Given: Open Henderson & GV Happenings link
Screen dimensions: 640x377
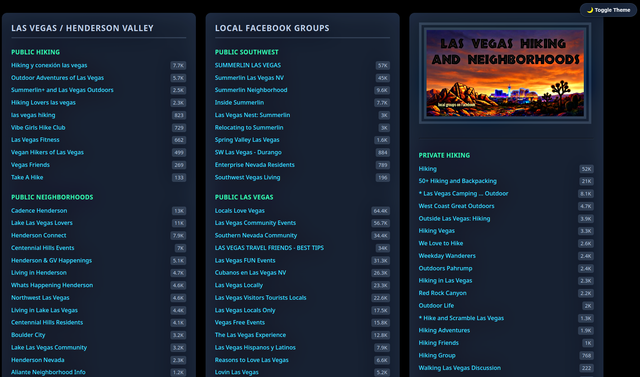Looking at the screenshot, I should (51, 260).
